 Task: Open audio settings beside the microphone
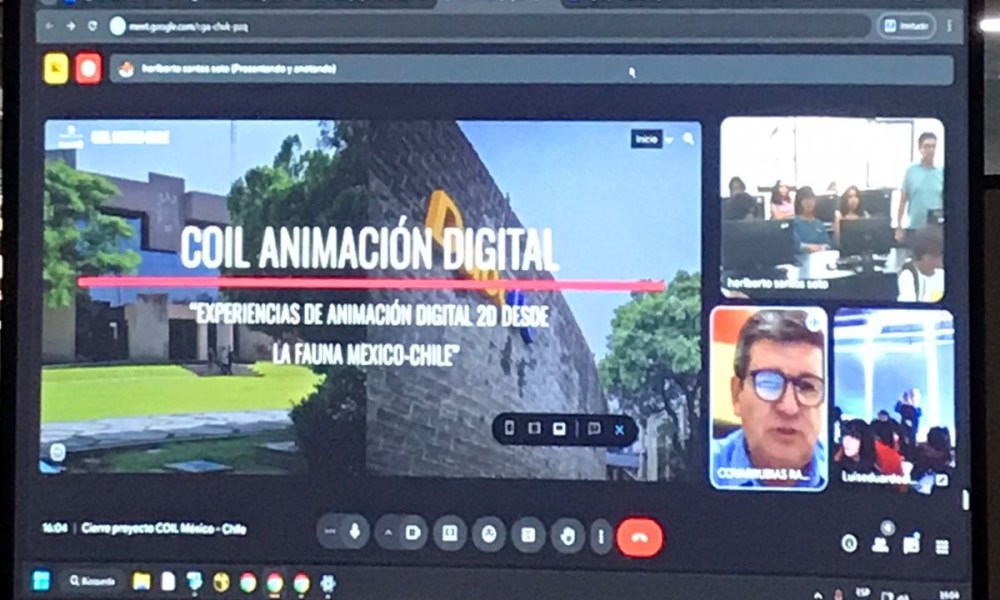click(x=330, y=532)
